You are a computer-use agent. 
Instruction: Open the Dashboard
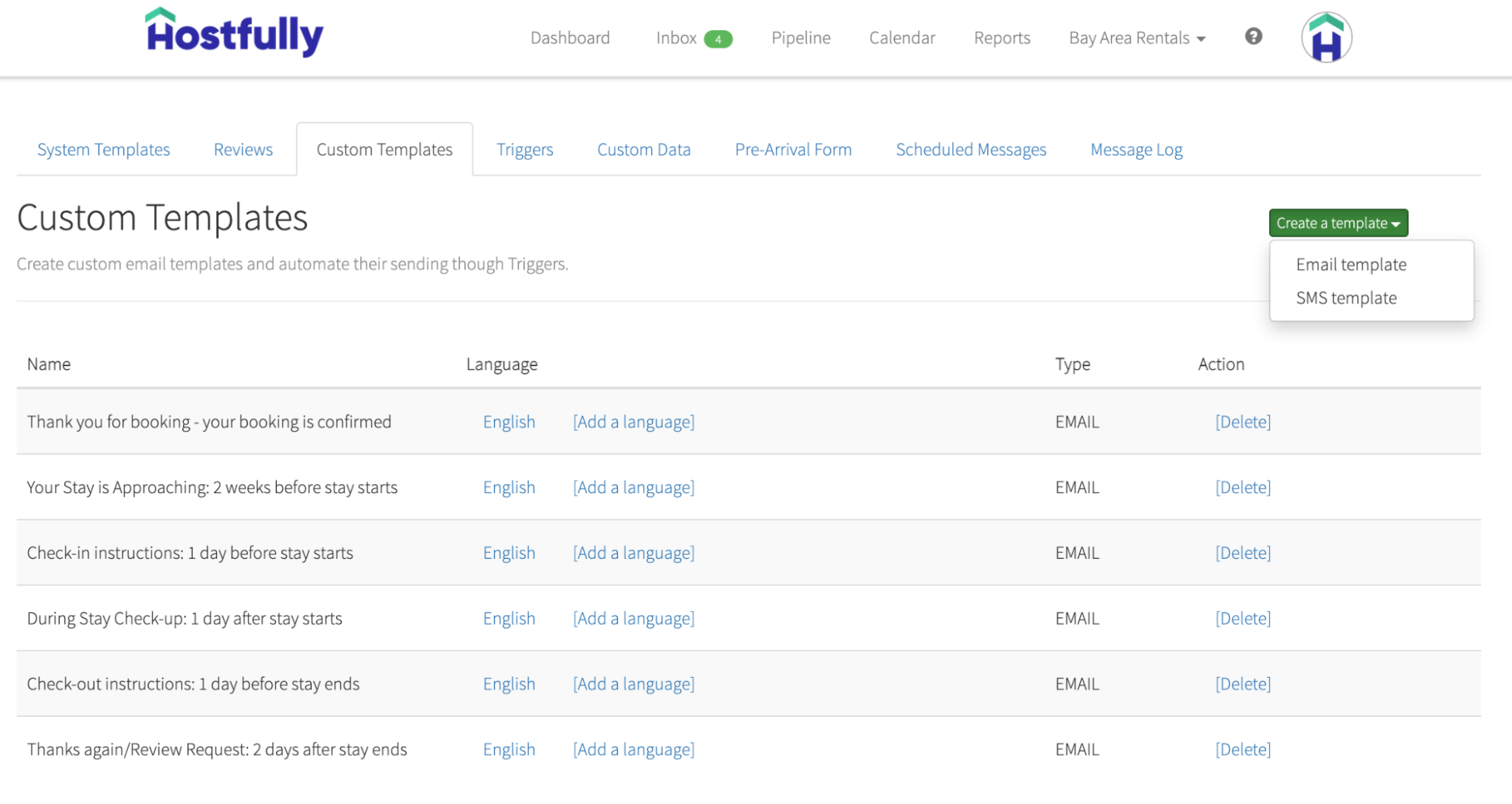[570, 38]
